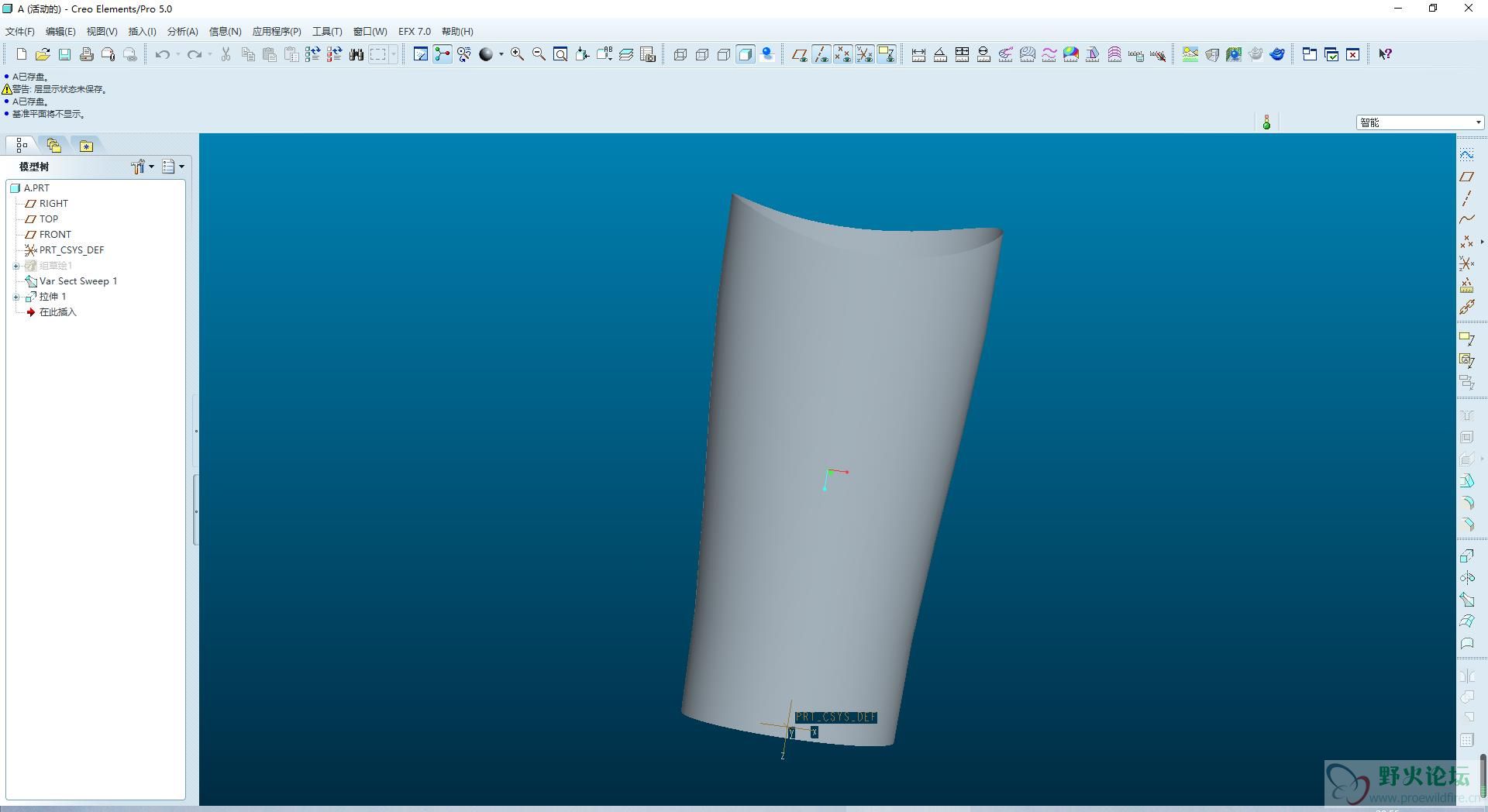This screenshot has width=1488, height=812.
Task: Toggle datum points display
Action: click(x=843, y=54)
